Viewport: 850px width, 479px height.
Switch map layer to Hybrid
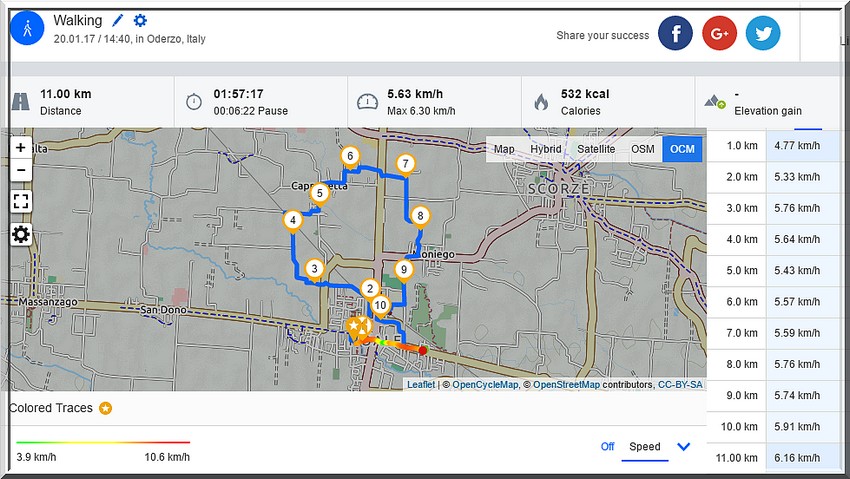(x=545, y=149)
